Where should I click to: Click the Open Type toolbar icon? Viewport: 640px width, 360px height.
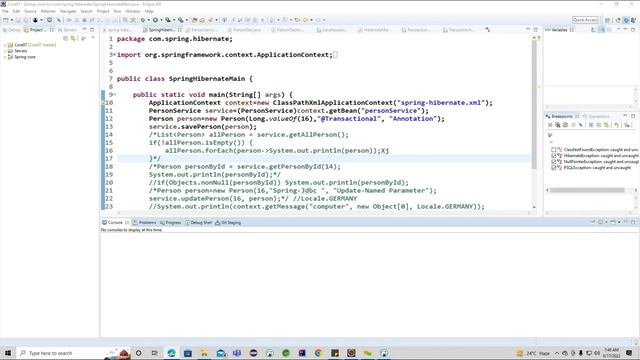tap(195, 20)
